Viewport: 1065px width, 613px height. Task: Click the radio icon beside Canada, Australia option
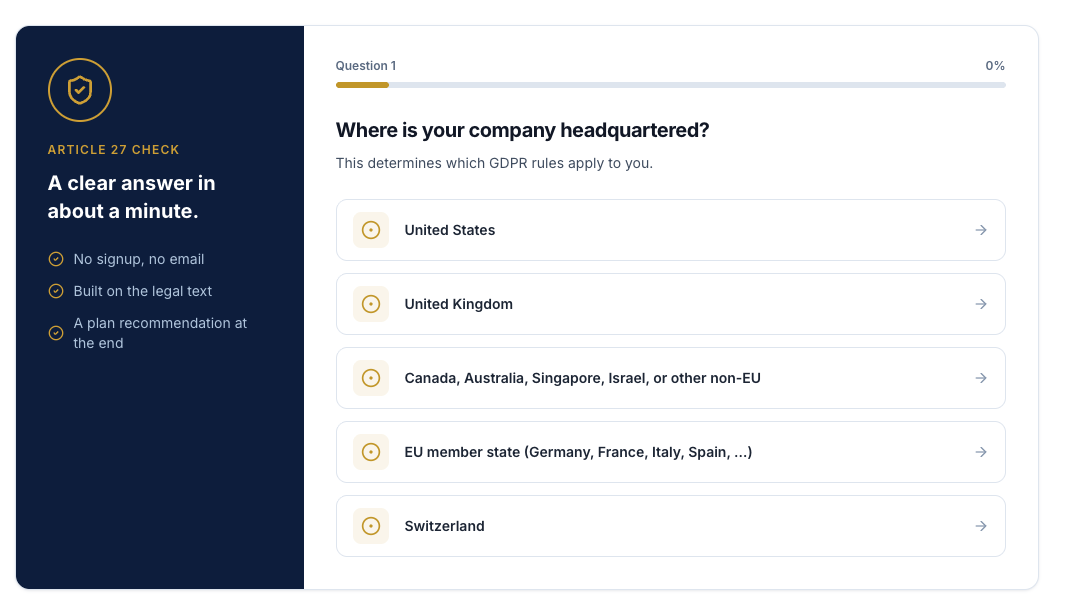point(371,378)
